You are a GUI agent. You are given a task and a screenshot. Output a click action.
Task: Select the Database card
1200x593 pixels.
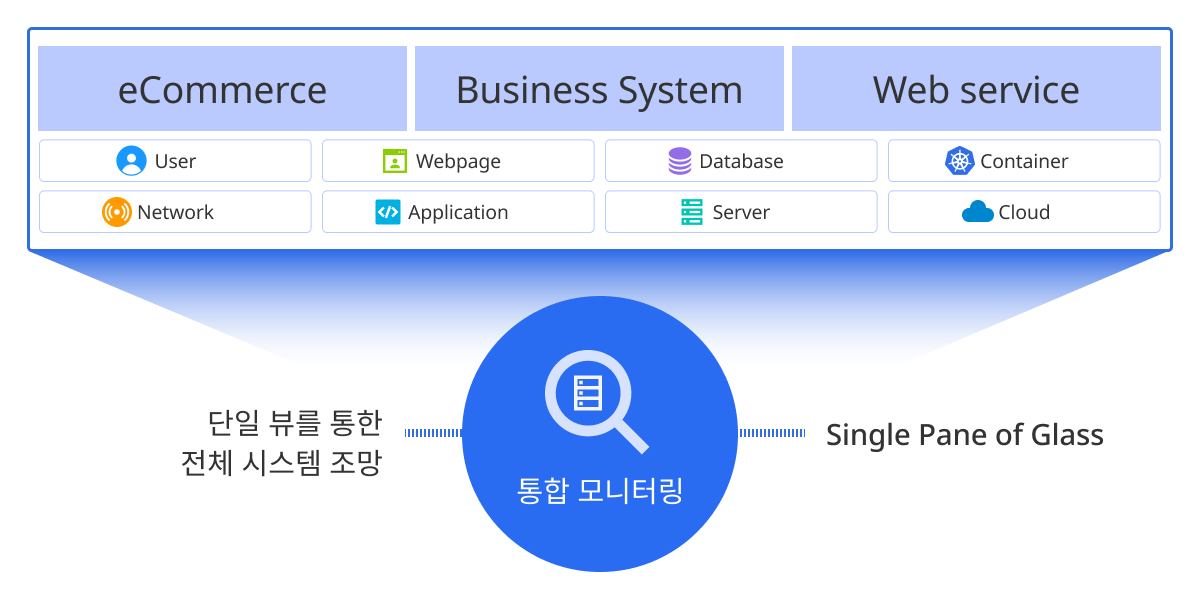(741, 160)
